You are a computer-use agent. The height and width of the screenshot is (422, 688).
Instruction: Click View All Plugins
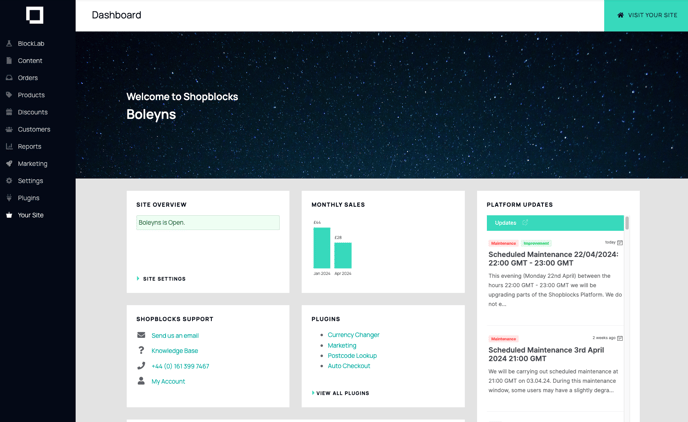pyautogui.click(x=343, y=393)
